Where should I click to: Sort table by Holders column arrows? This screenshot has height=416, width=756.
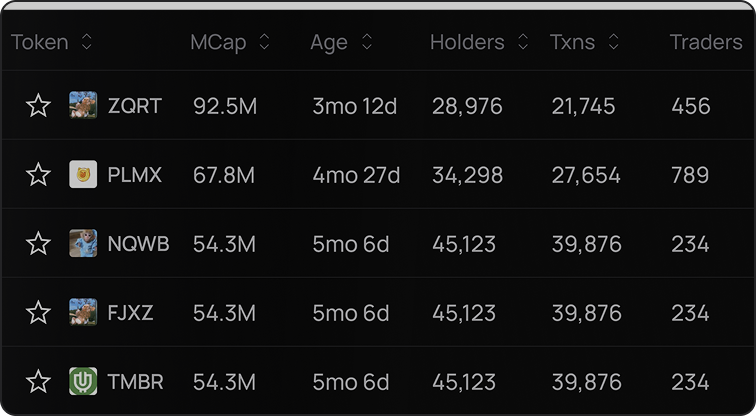pyautogui.click(x=523, y=42)
